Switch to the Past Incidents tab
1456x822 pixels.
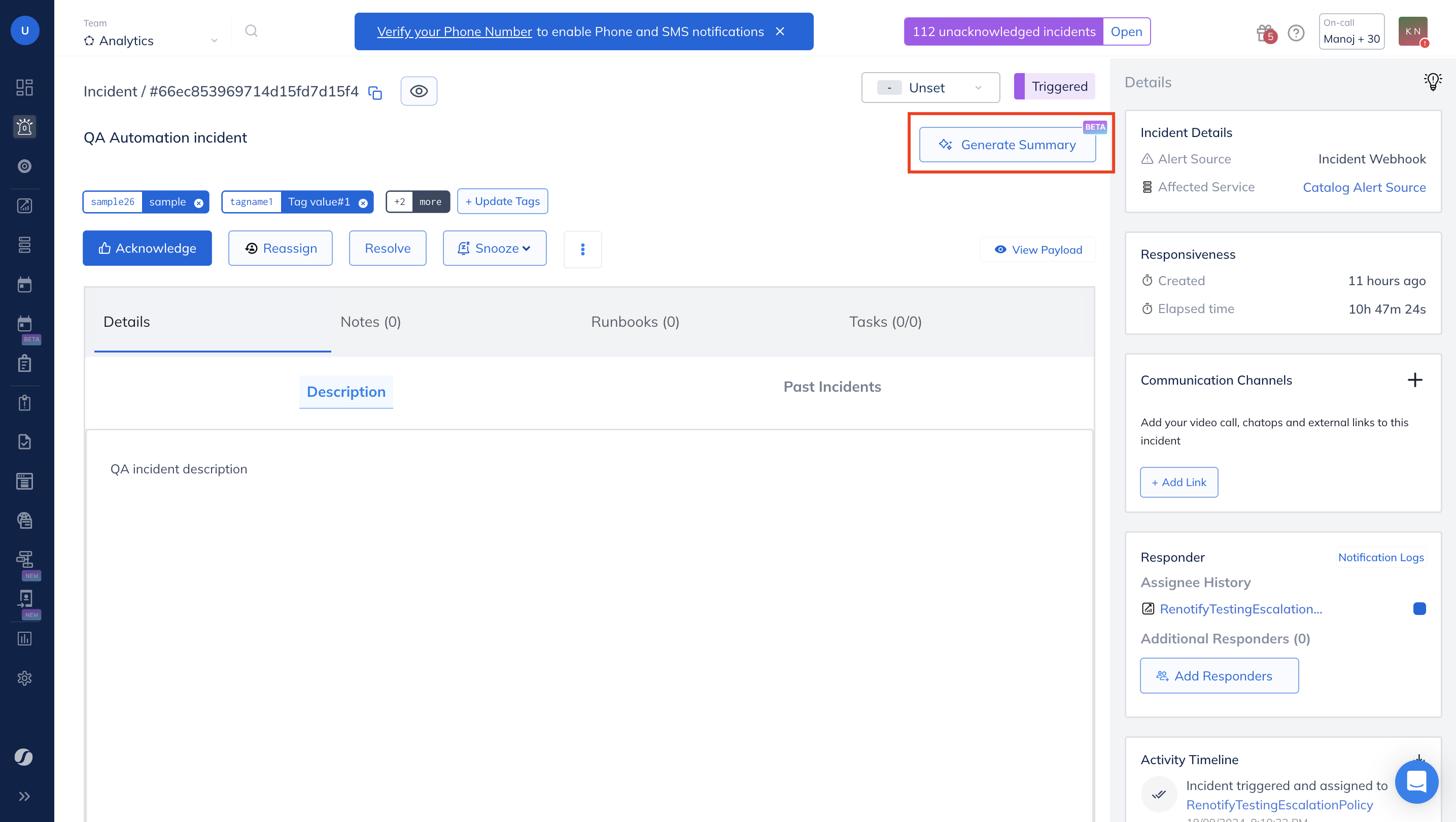831,387
